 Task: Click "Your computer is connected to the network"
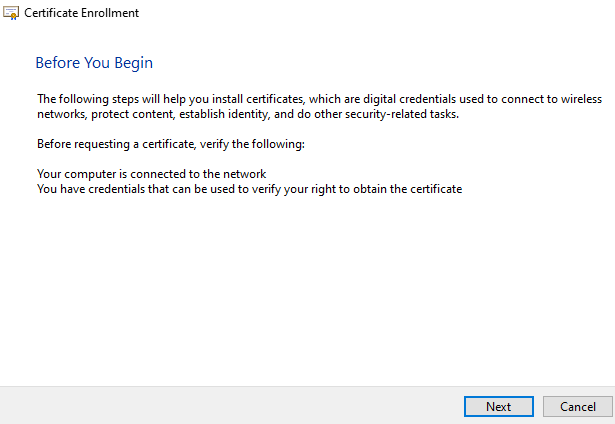pos(151,174)
